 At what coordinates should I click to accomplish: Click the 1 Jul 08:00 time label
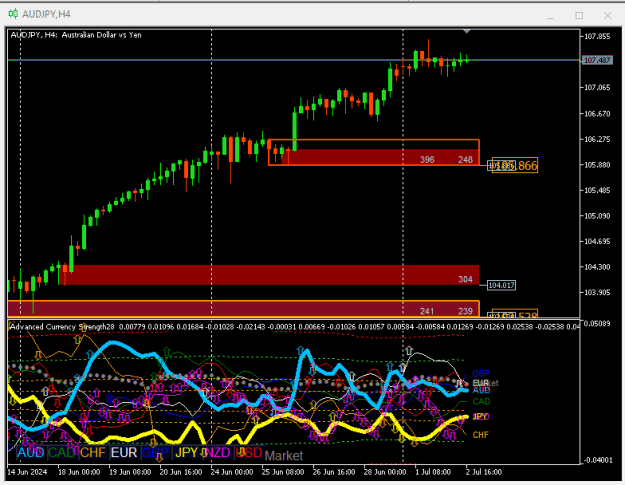click(433, 472)
